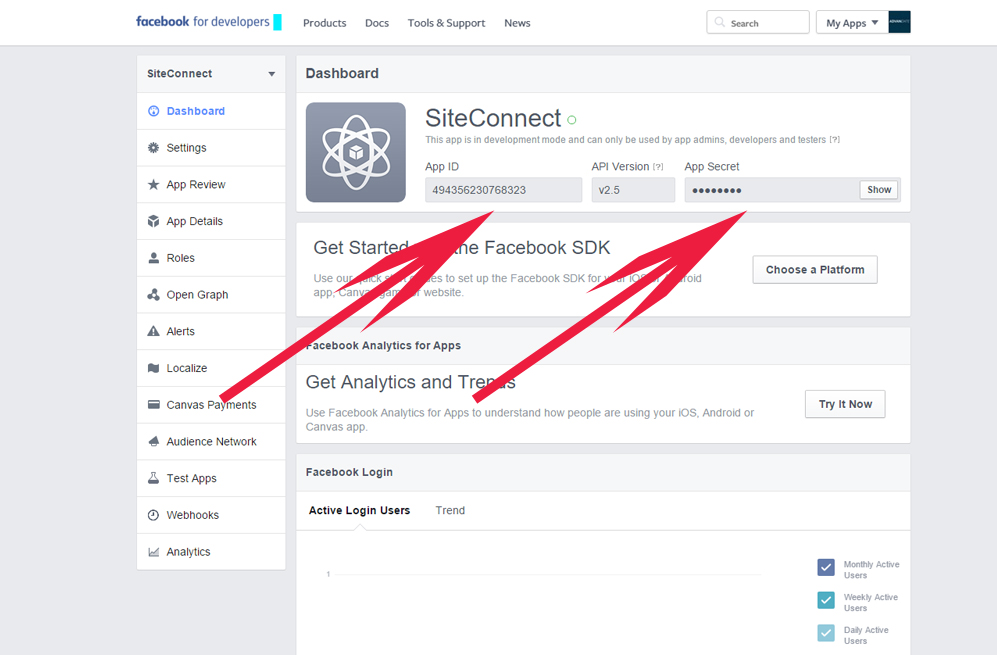Show the App Secret
The width and height of the screenshot is (997, 655).
pos(879,190)
